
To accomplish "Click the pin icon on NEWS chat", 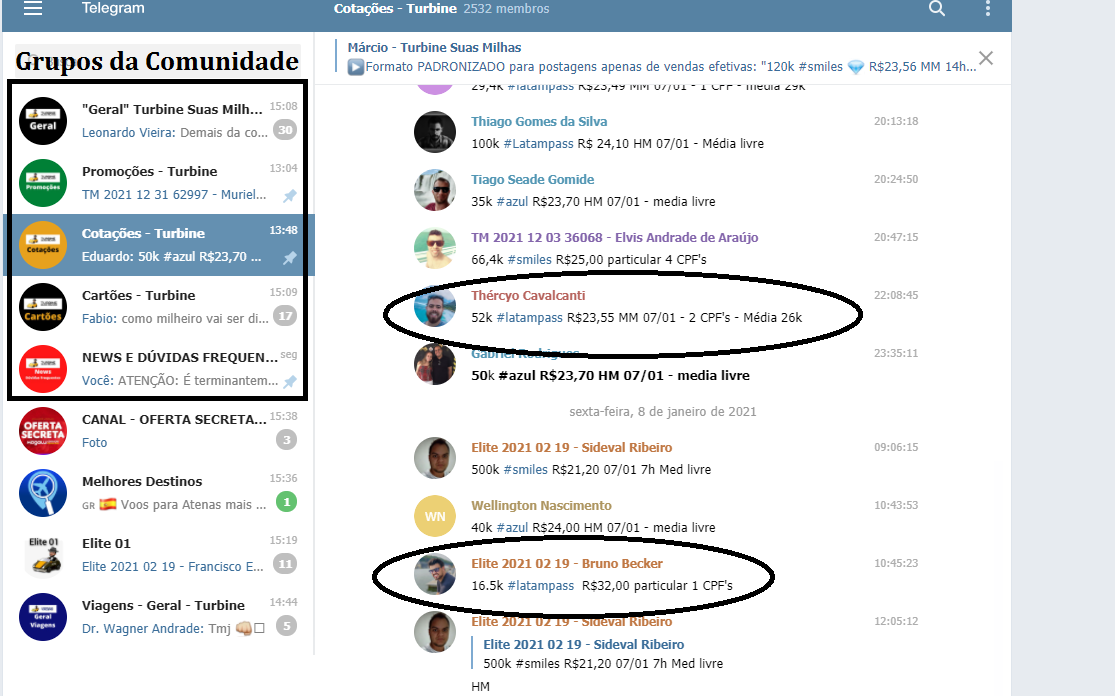I will pyautogui.click(x=289, y=382).
